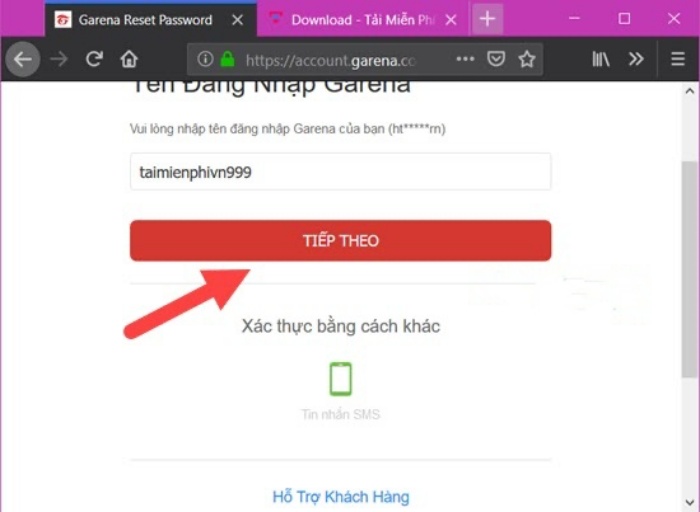Viewport: 700px width, 512px height.
Task: Click the browser back arrow button
Action: tap(22, 59)
